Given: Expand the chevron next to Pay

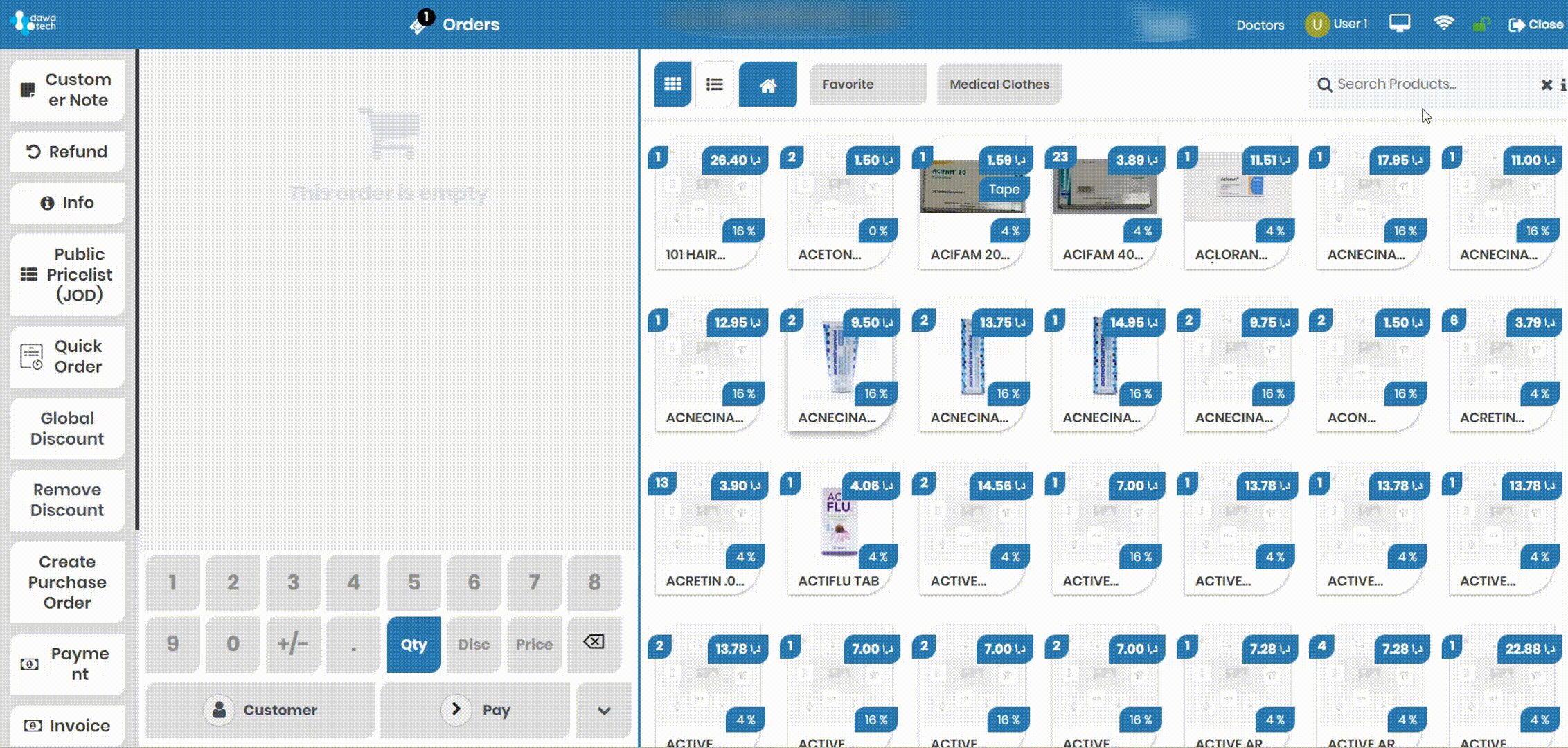Looking at the screenshot, I should (x=604, y=710).
